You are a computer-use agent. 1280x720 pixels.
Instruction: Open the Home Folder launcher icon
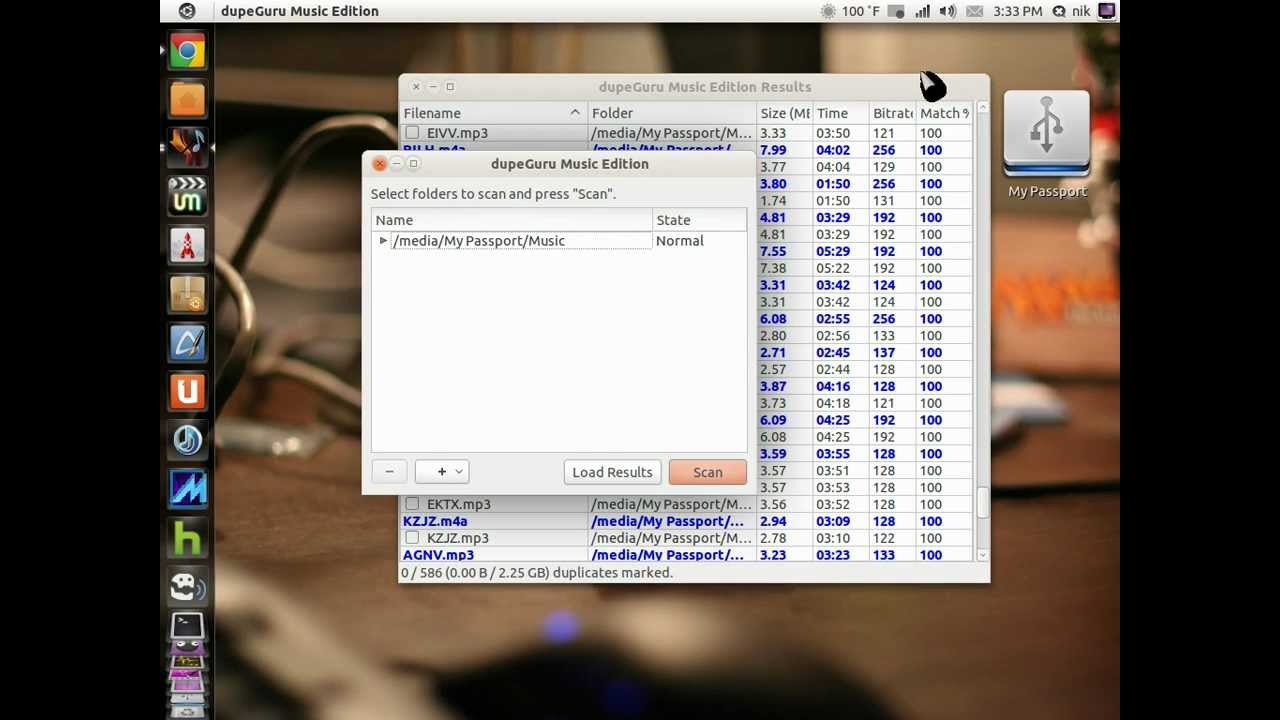[x=187, y=99]
